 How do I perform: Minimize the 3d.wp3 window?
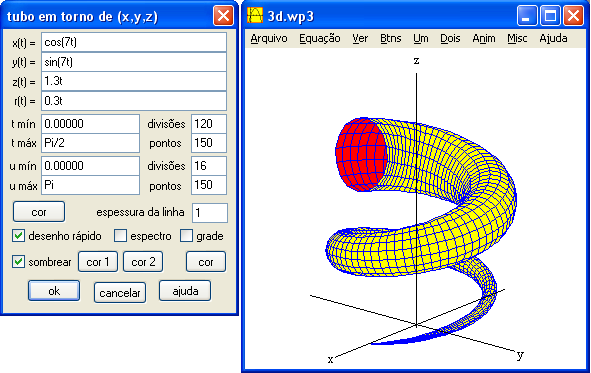[527, 16]
